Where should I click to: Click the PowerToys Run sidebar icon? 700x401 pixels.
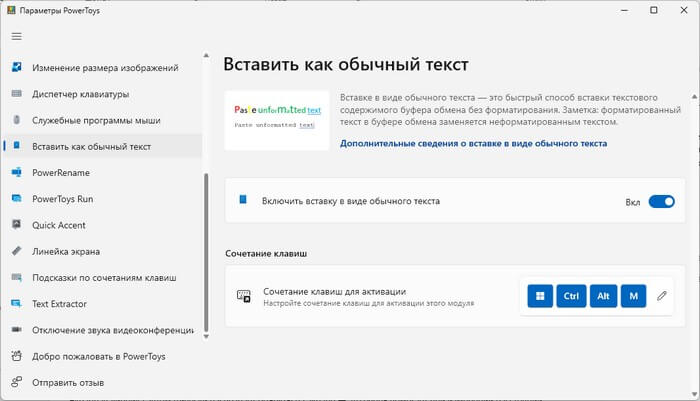[17, 199]
